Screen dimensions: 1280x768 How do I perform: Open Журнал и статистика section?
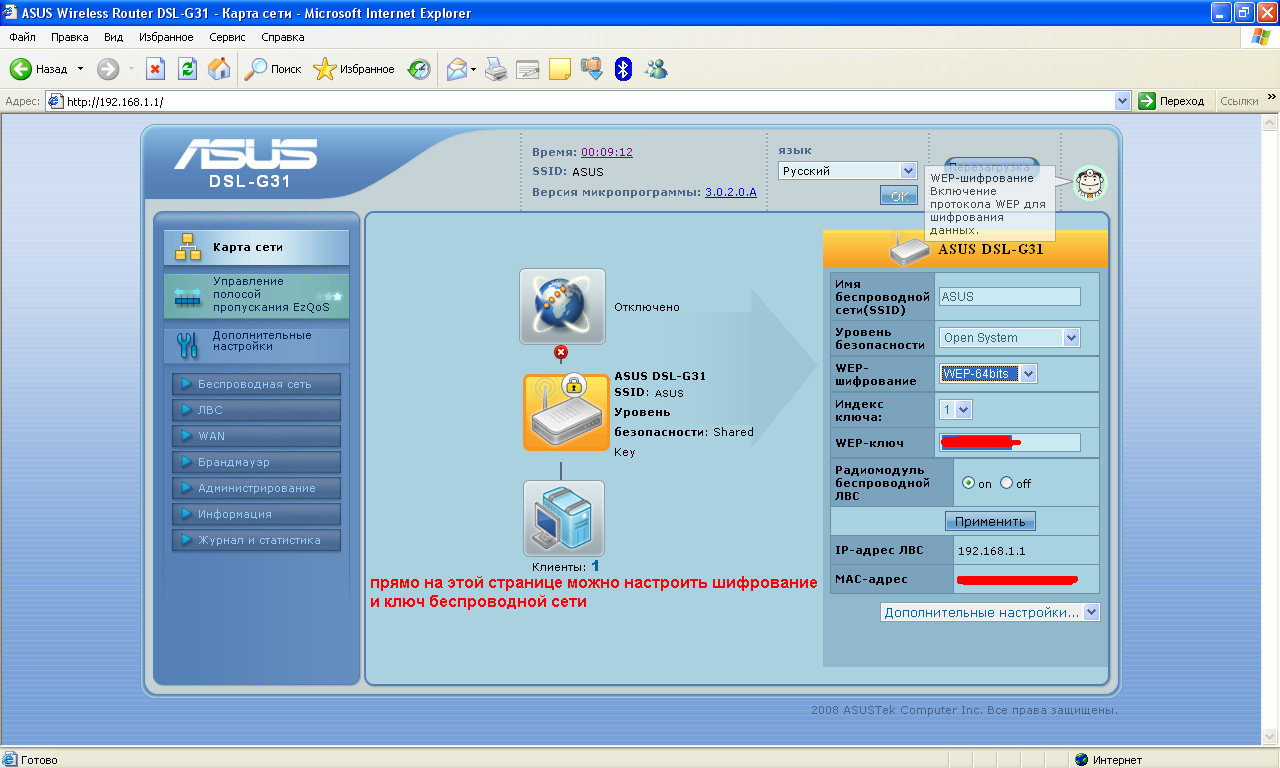coord(256,540)
